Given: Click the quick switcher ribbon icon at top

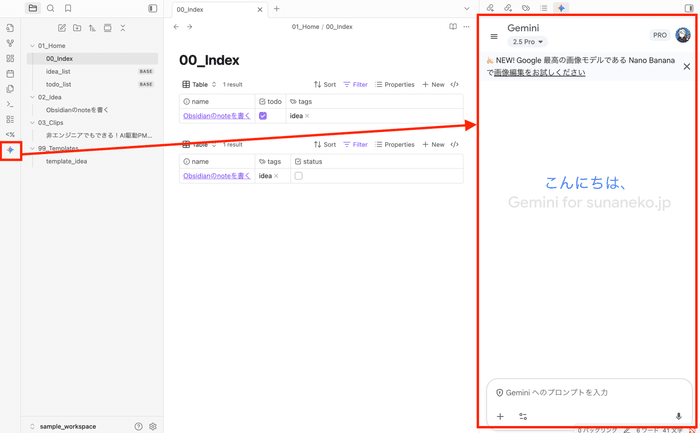Looking at the screenshot, I should (x=10, y=28).
